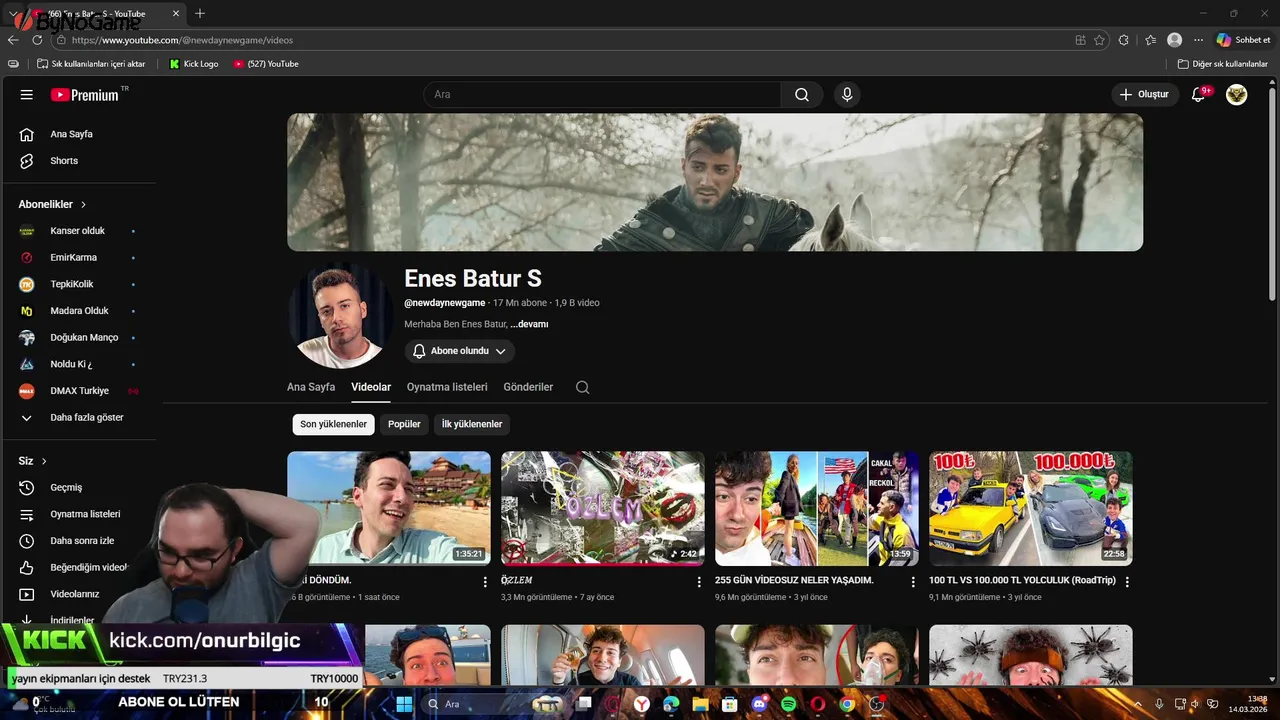Image resolution: width=1280 pixels, height=720 pixels.
Task: Open (527) YouTube bookmark
Action: [266, 64]
